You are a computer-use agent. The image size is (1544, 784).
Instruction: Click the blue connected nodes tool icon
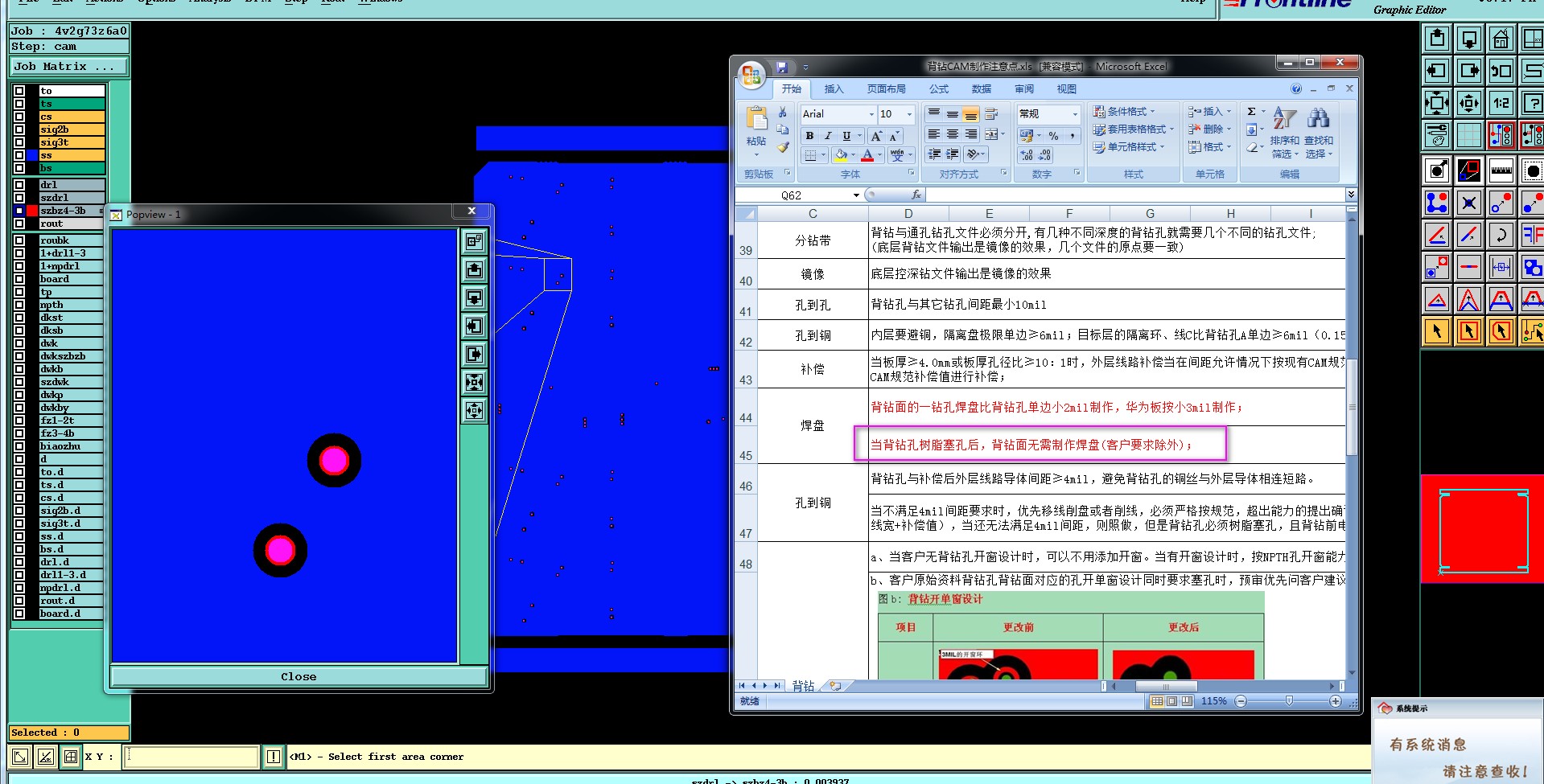tap(1437, 203)
